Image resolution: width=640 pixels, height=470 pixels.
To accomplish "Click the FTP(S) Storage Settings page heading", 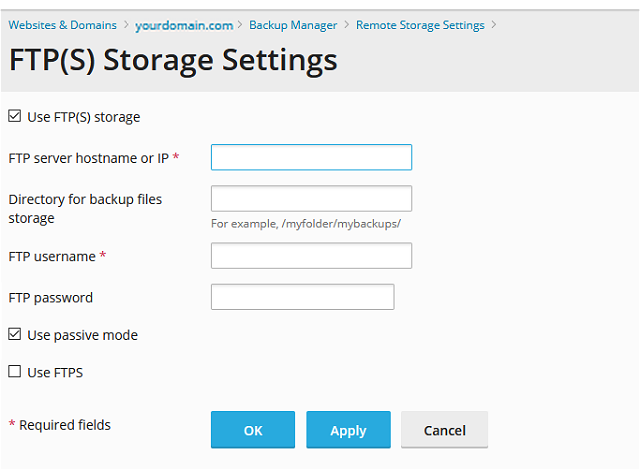I will click(x=173, y=60).
